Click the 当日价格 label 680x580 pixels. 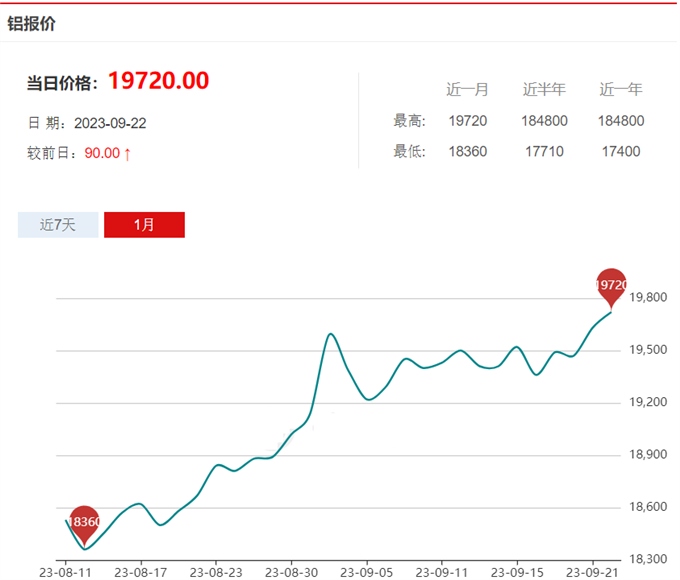[x=62, y=83]
